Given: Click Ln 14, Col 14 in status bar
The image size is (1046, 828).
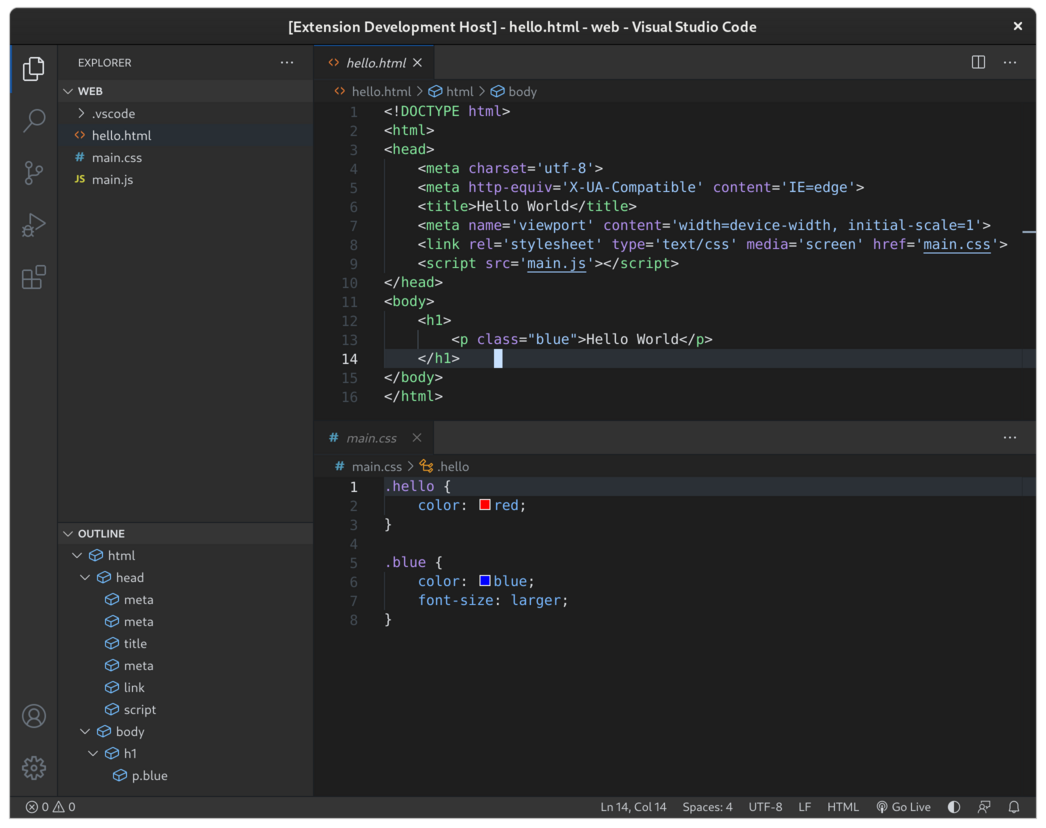Looking at the screenshot, I should [633, 807].
